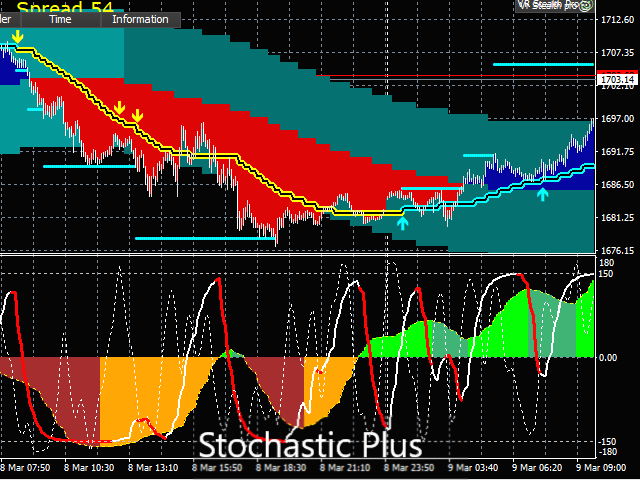Click the 8 Mar 18:30 time axis label
Screen dimensions: 640x480
[x=282, y=467]
